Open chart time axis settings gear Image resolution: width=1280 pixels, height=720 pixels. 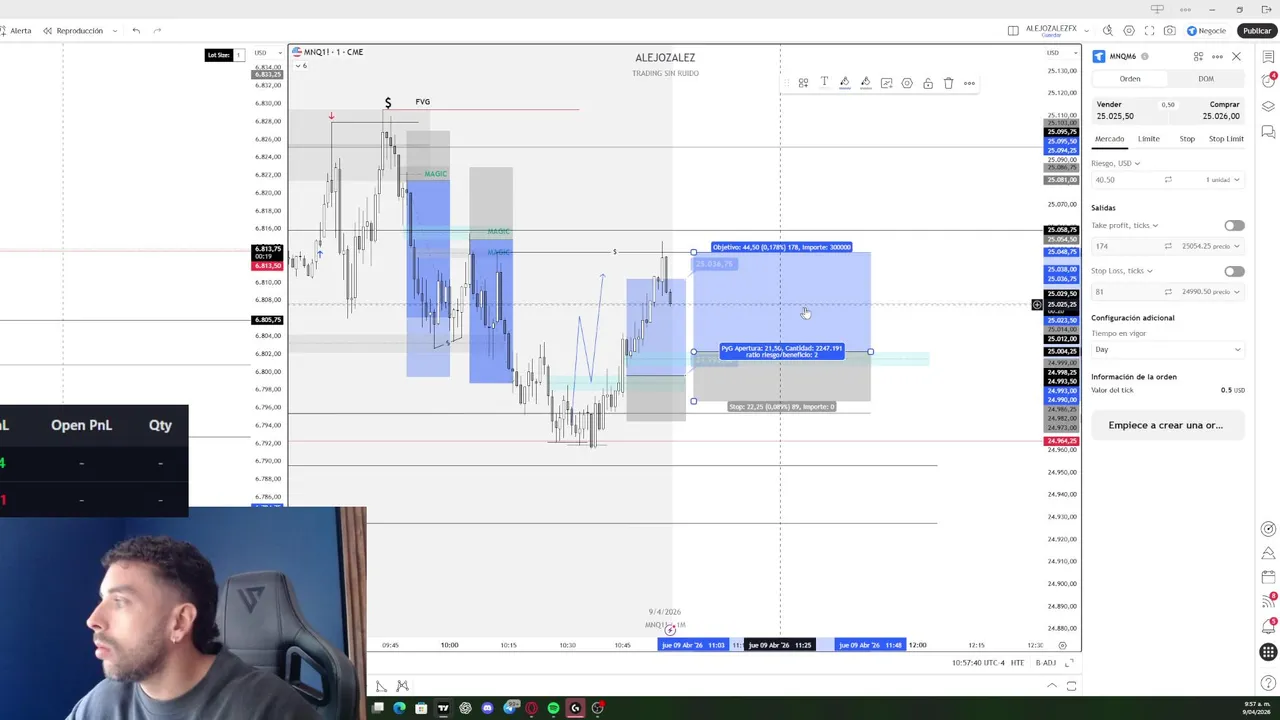[x=1062, y=645]
